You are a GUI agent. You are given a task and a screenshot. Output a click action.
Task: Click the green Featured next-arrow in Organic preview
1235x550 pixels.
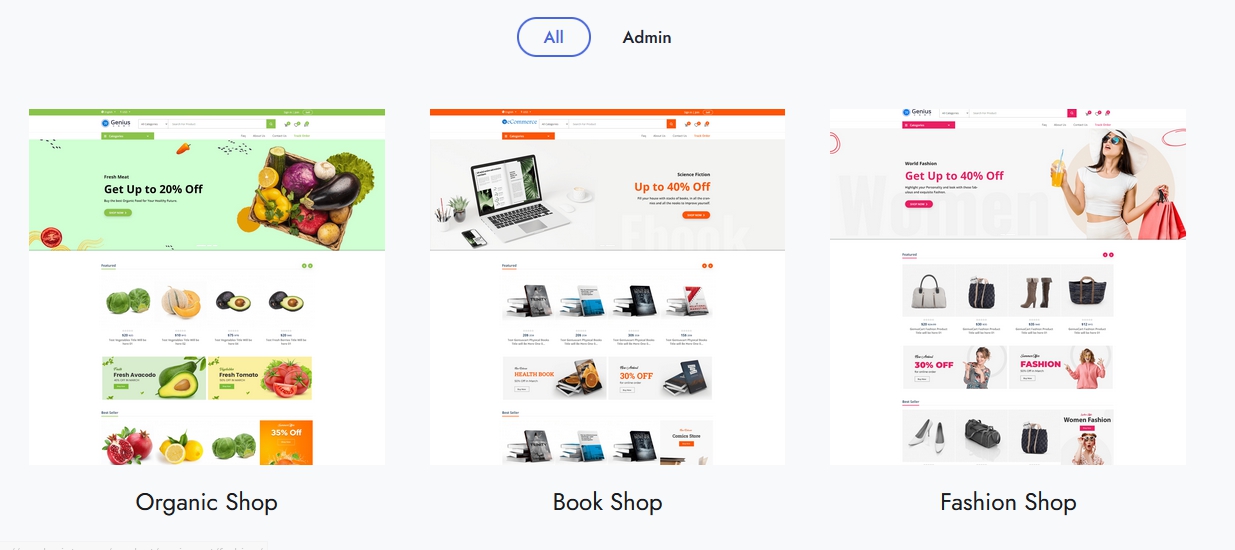click(x=310, y=266)
